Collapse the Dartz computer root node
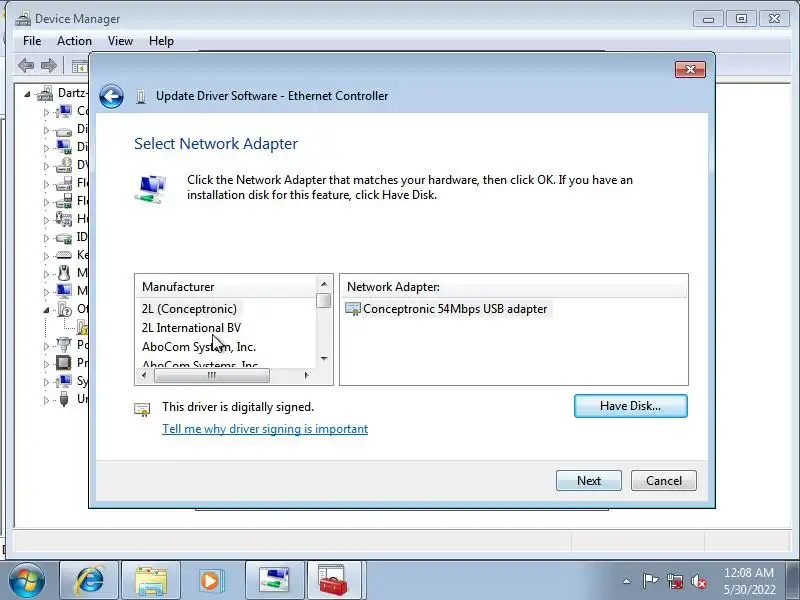This screenshot has height=600, width=800. pyautogui.click(x=28, y=94)
